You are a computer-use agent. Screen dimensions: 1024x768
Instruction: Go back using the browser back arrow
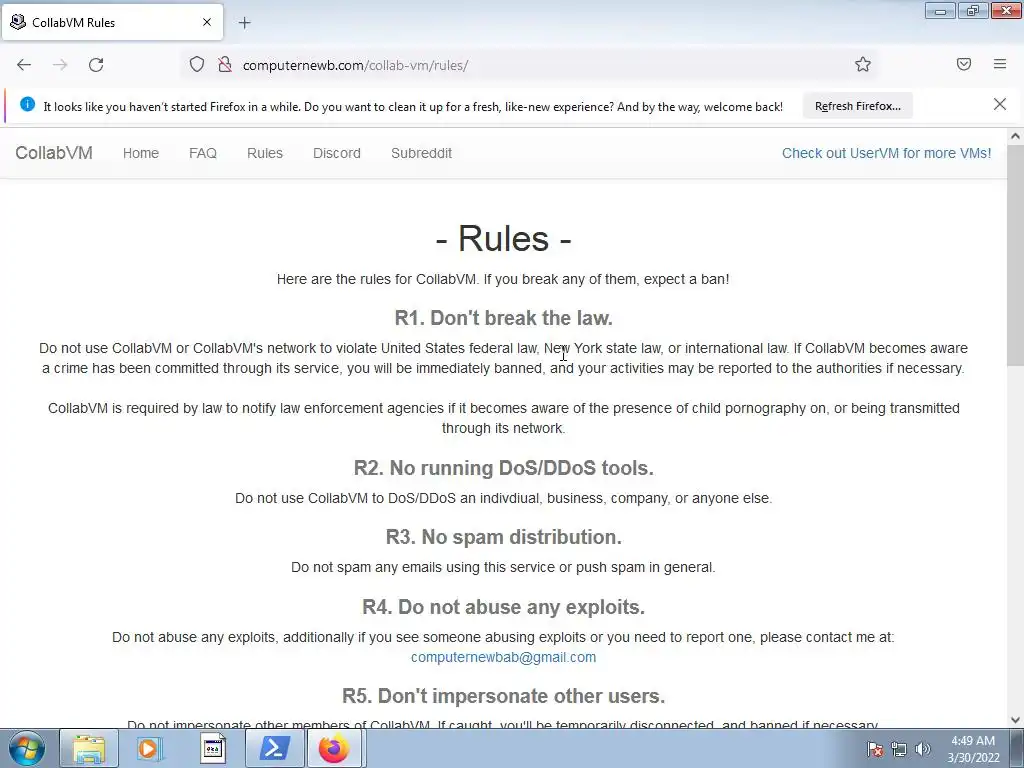24,65
